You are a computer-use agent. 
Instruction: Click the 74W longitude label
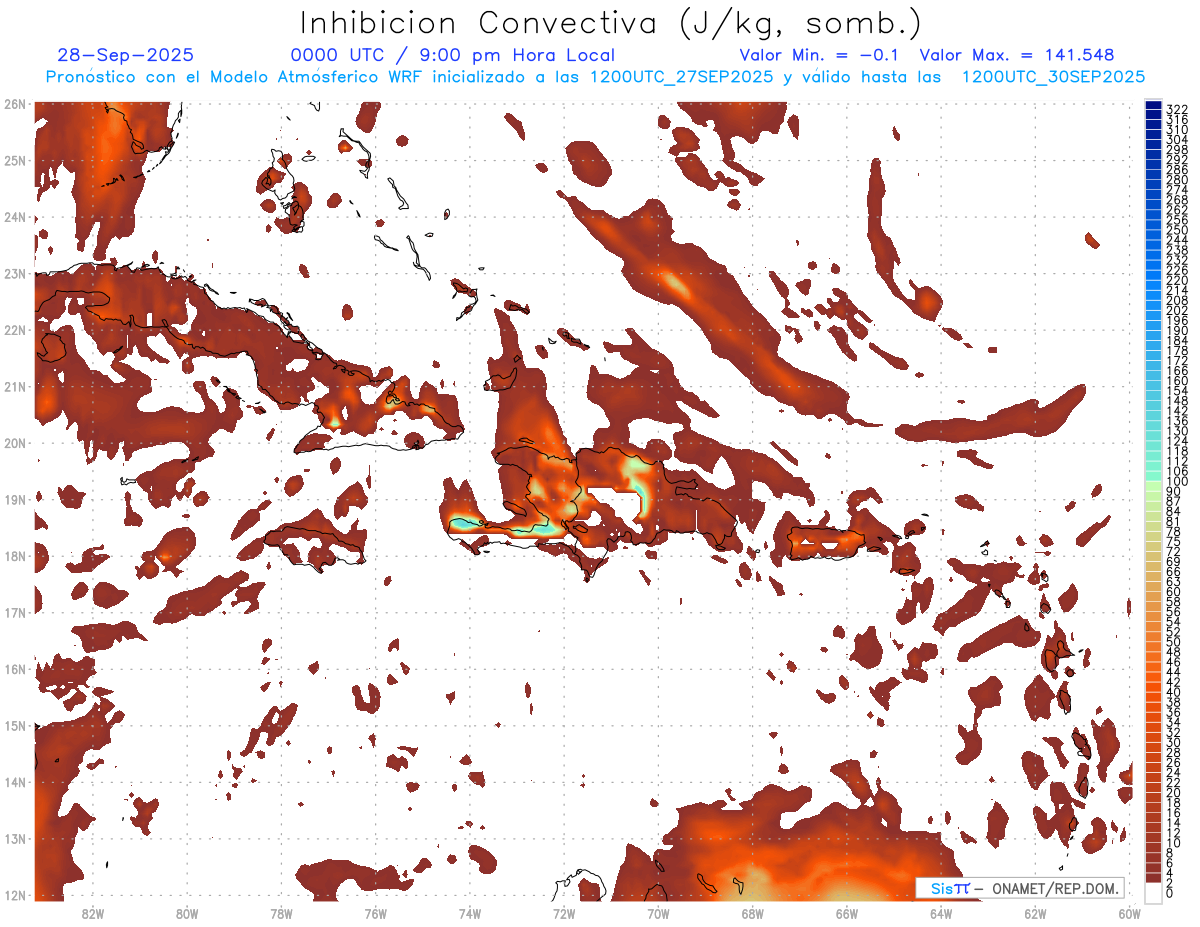click(470, 913)
